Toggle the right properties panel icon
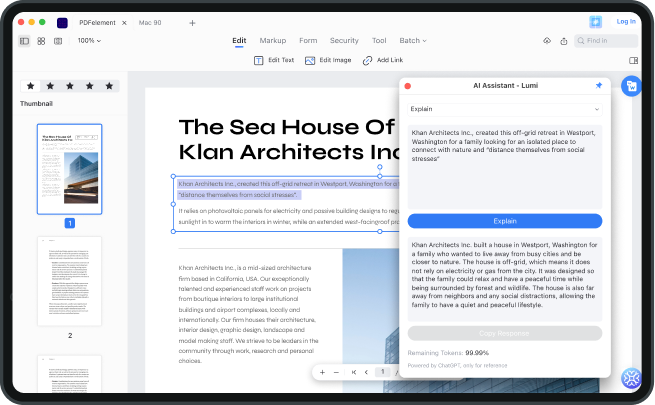The width and height of the screenshot is (655, 405). point(633,61)
